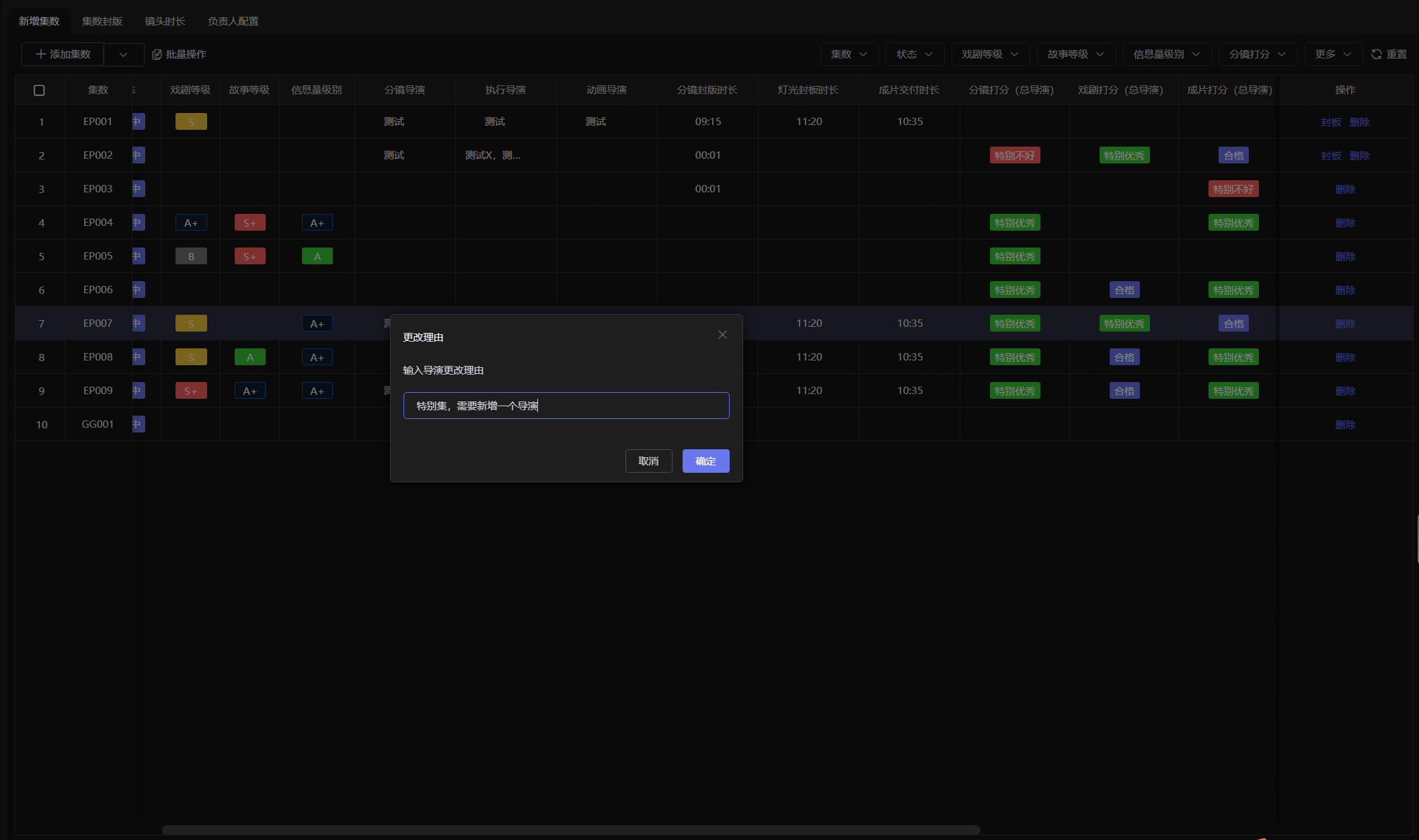Viewport: 1419px width, 840px height.
Task: Click the red S+ badge in row EP004
Action: pos(250,223)
